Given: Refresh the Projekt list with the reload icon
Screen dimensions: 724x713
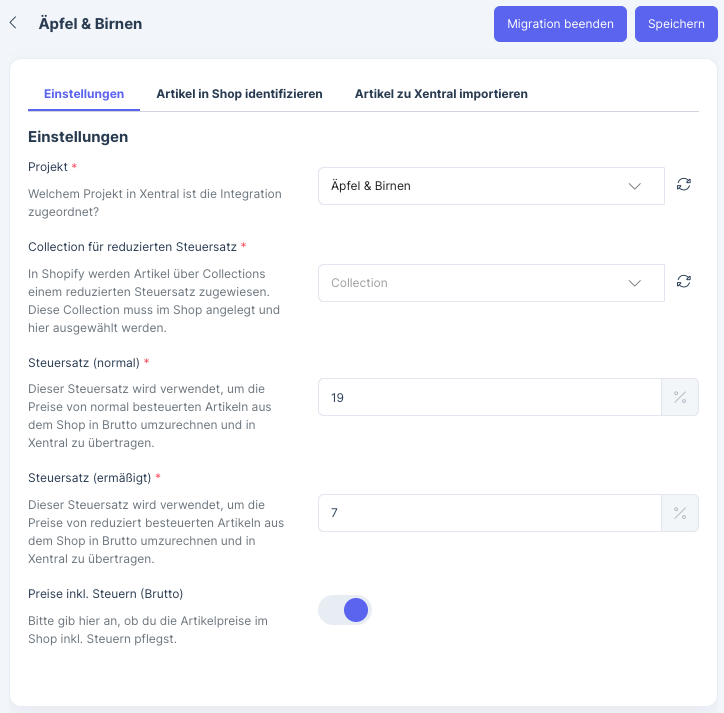Looking at the screenshot, I should pyautogui.click(x=684, y=185).
